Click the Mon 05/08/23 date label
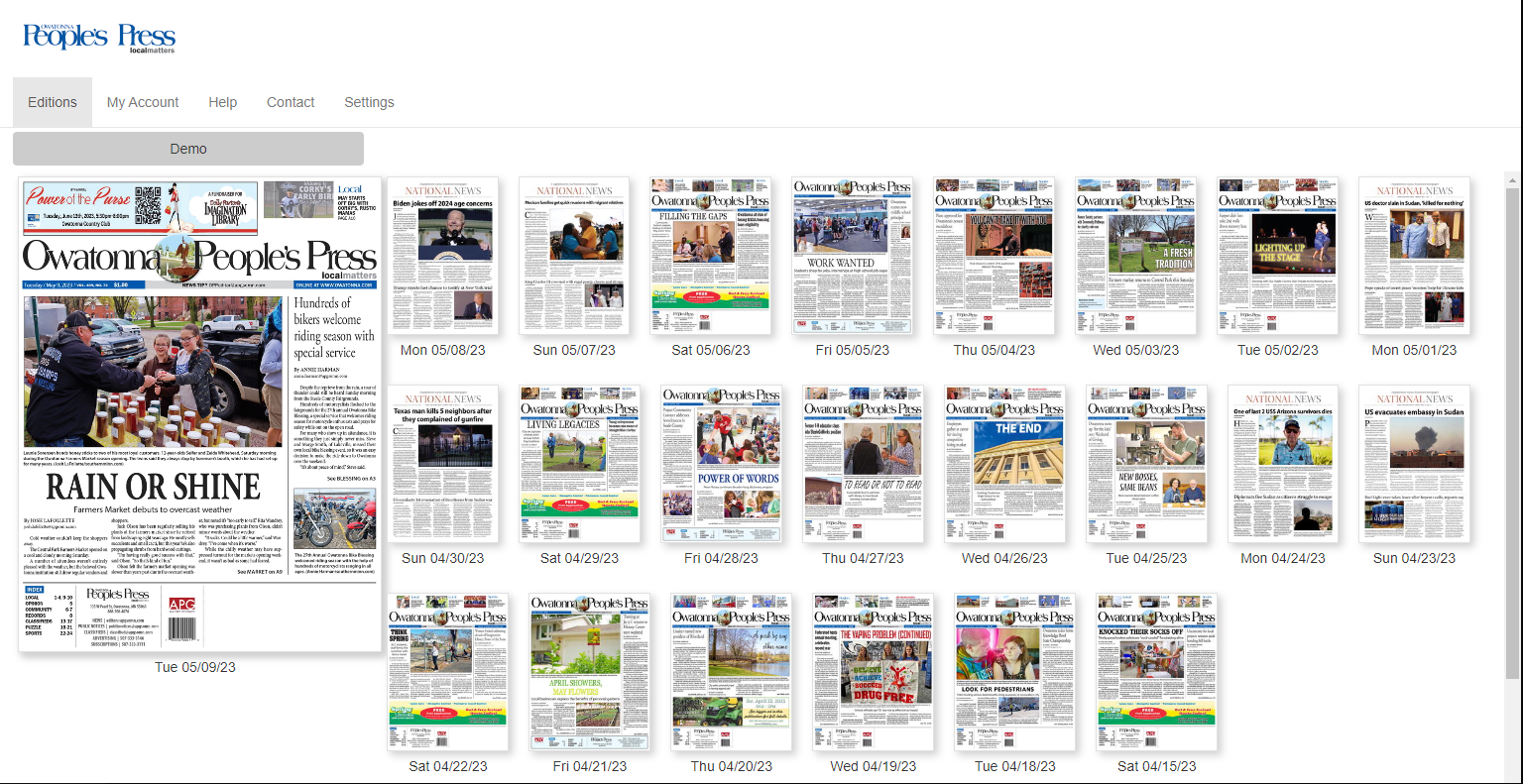The height and width of the screenshot is (784, 1523). pos(443,350)
